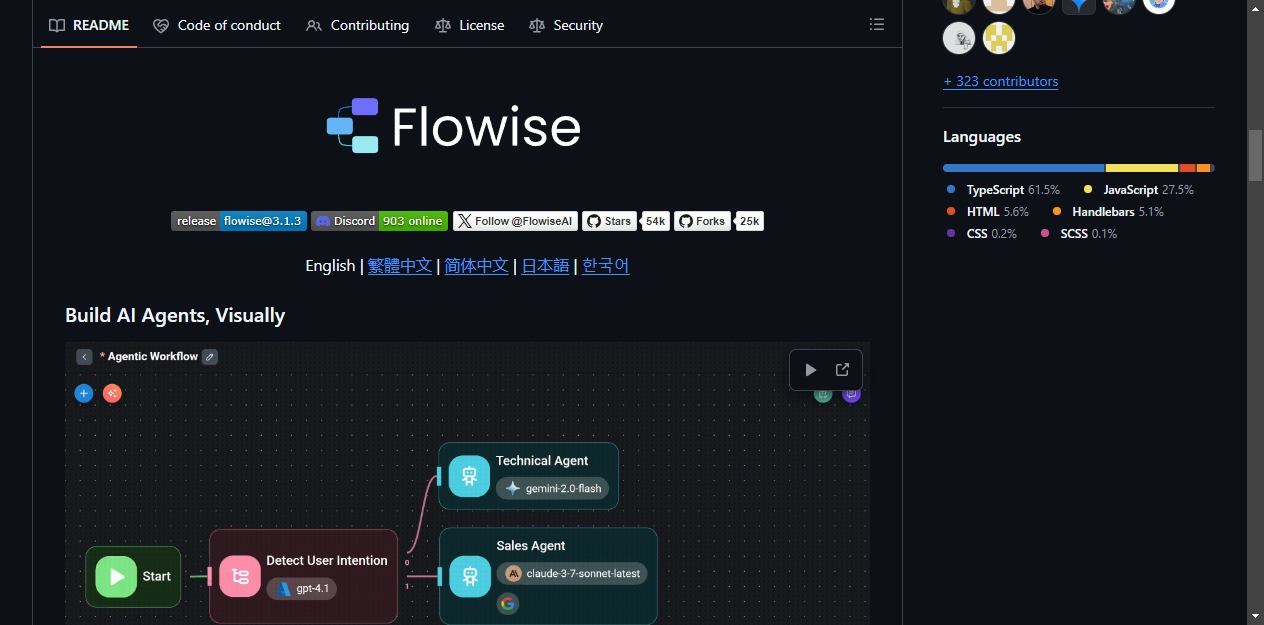Click the Follow @FlowiseAI badge

point(515,221)
